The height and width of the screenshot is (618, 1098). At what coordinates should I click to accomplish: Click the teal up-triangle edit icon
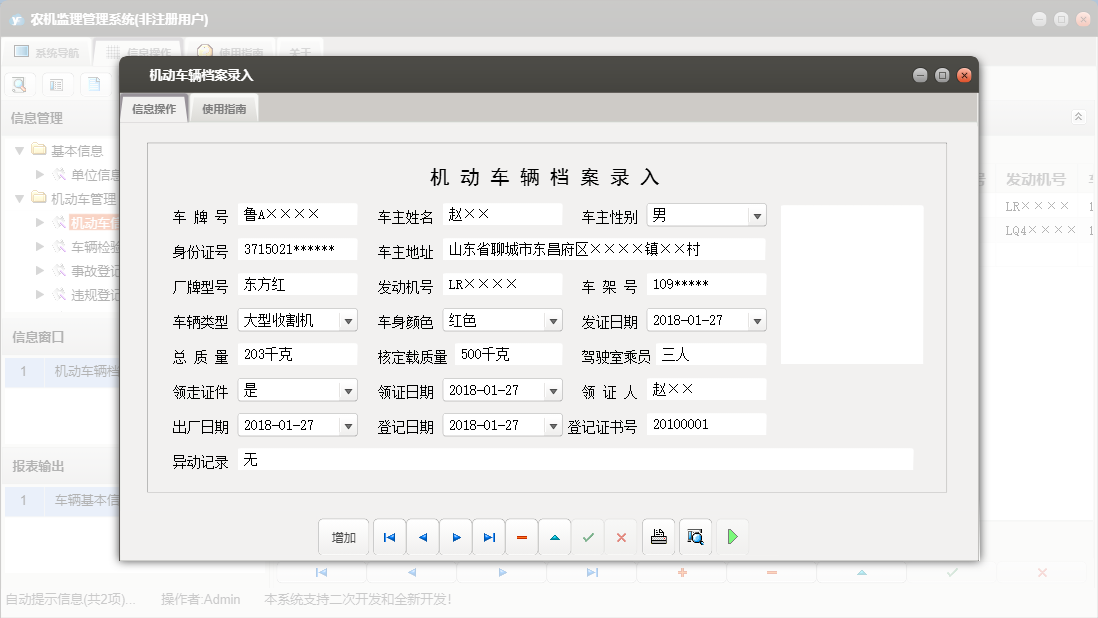(x=555, y=537)
